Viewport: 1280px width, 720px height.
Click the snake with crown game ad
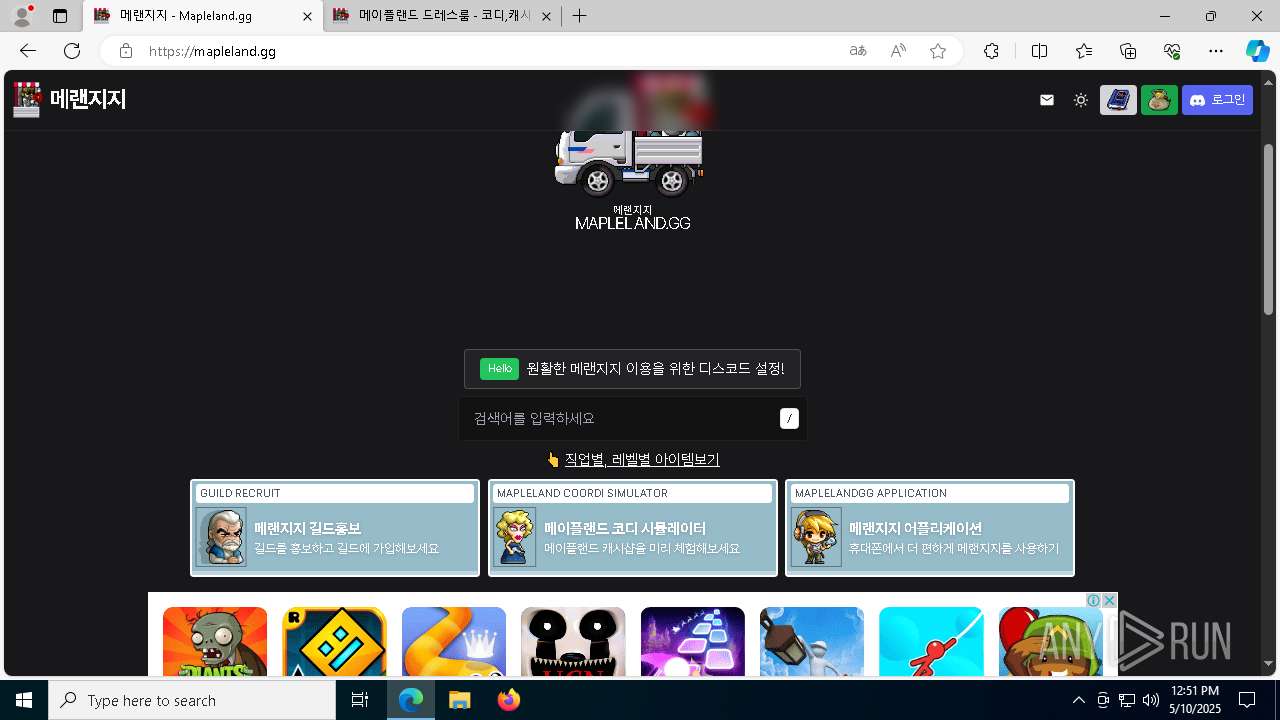point(454,642)
